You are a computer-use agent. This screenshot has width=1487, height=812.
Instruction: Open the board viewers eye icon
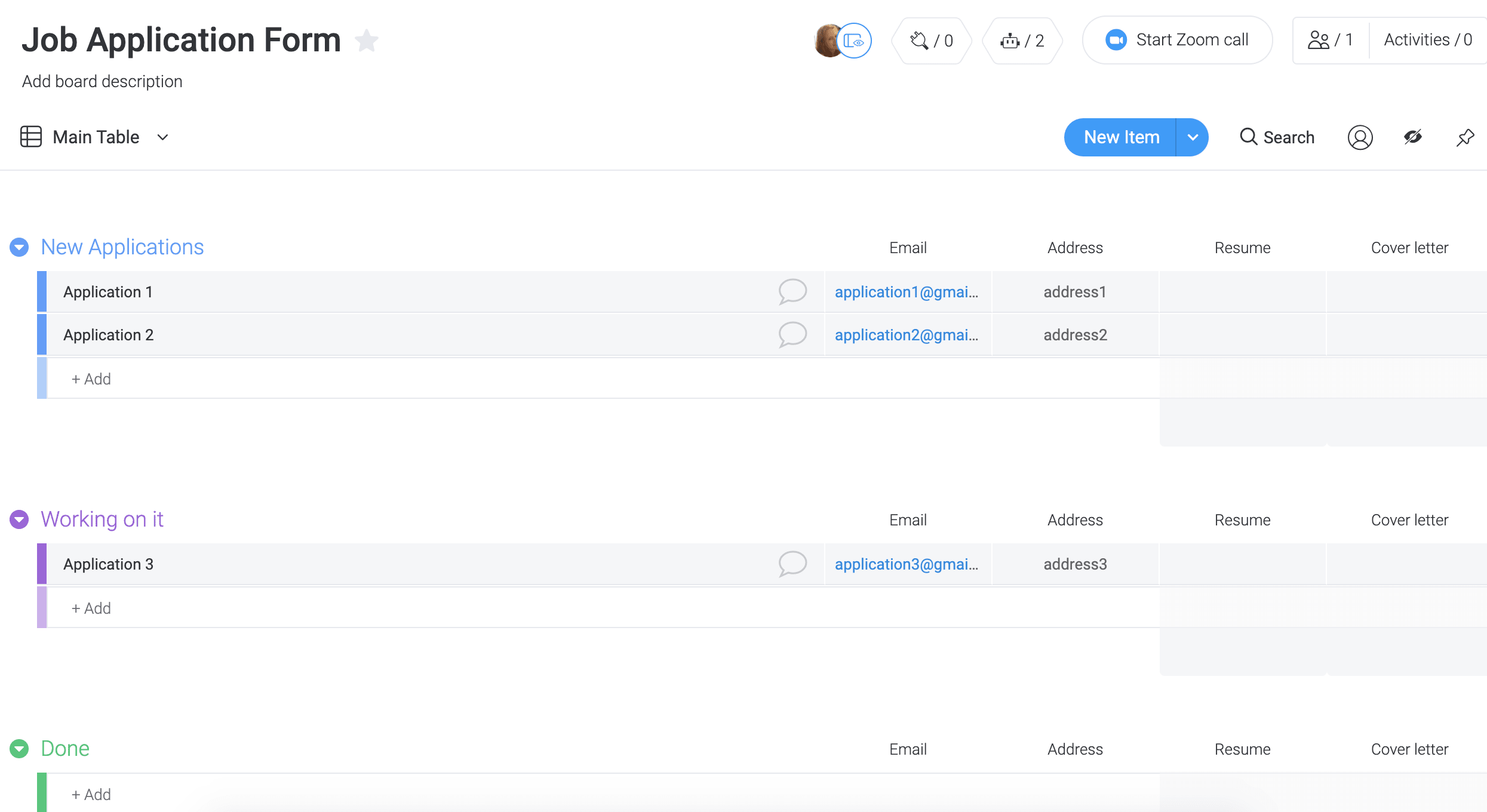point(855,41)
